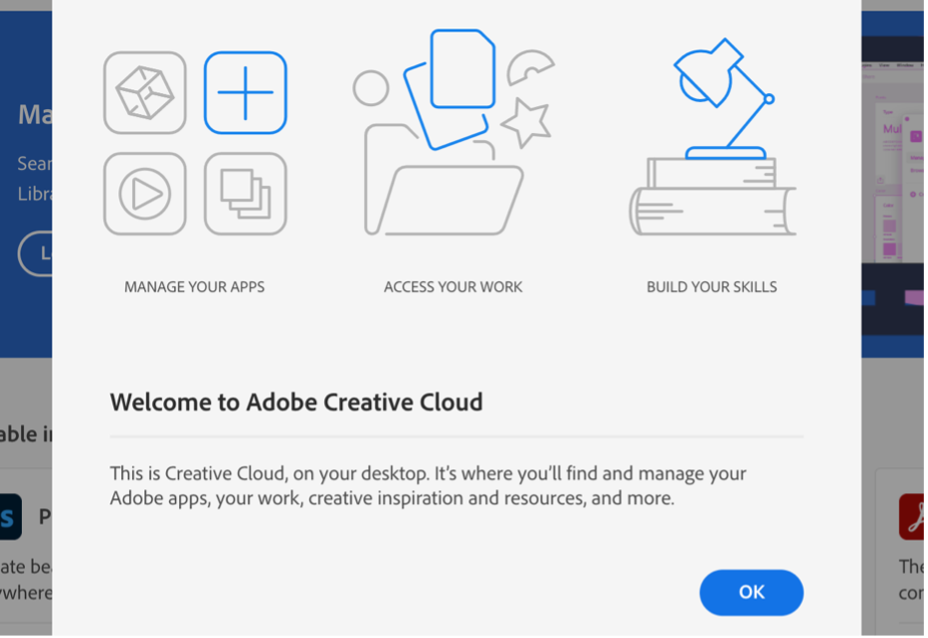Image resolution: width=928 pixels, height=638 pixels.
Task: Click the red Acrobat icon behind the dialog
Action: (x=912, y=517)
